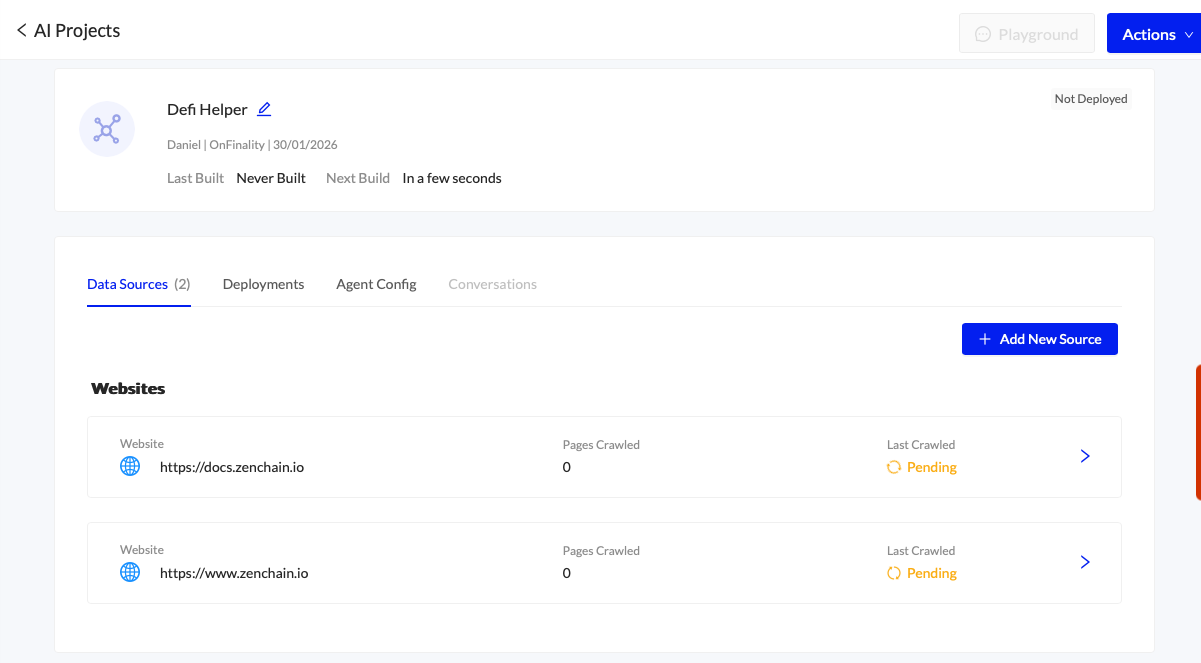Switch to the Deployments tab
1201x663 pixels.
coord(263,284)
